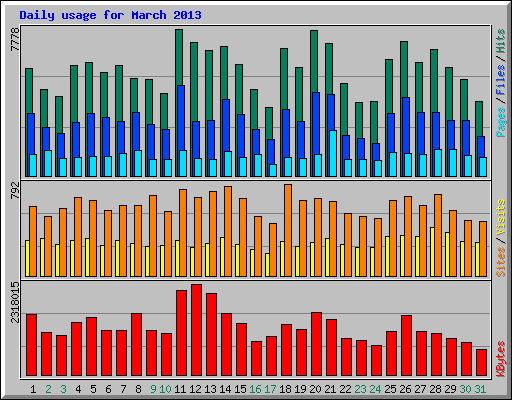Image resolution: width=512 pixels, height=400 pixels.
Task: Click day 27 on the date axis
Action: [420, 389]
